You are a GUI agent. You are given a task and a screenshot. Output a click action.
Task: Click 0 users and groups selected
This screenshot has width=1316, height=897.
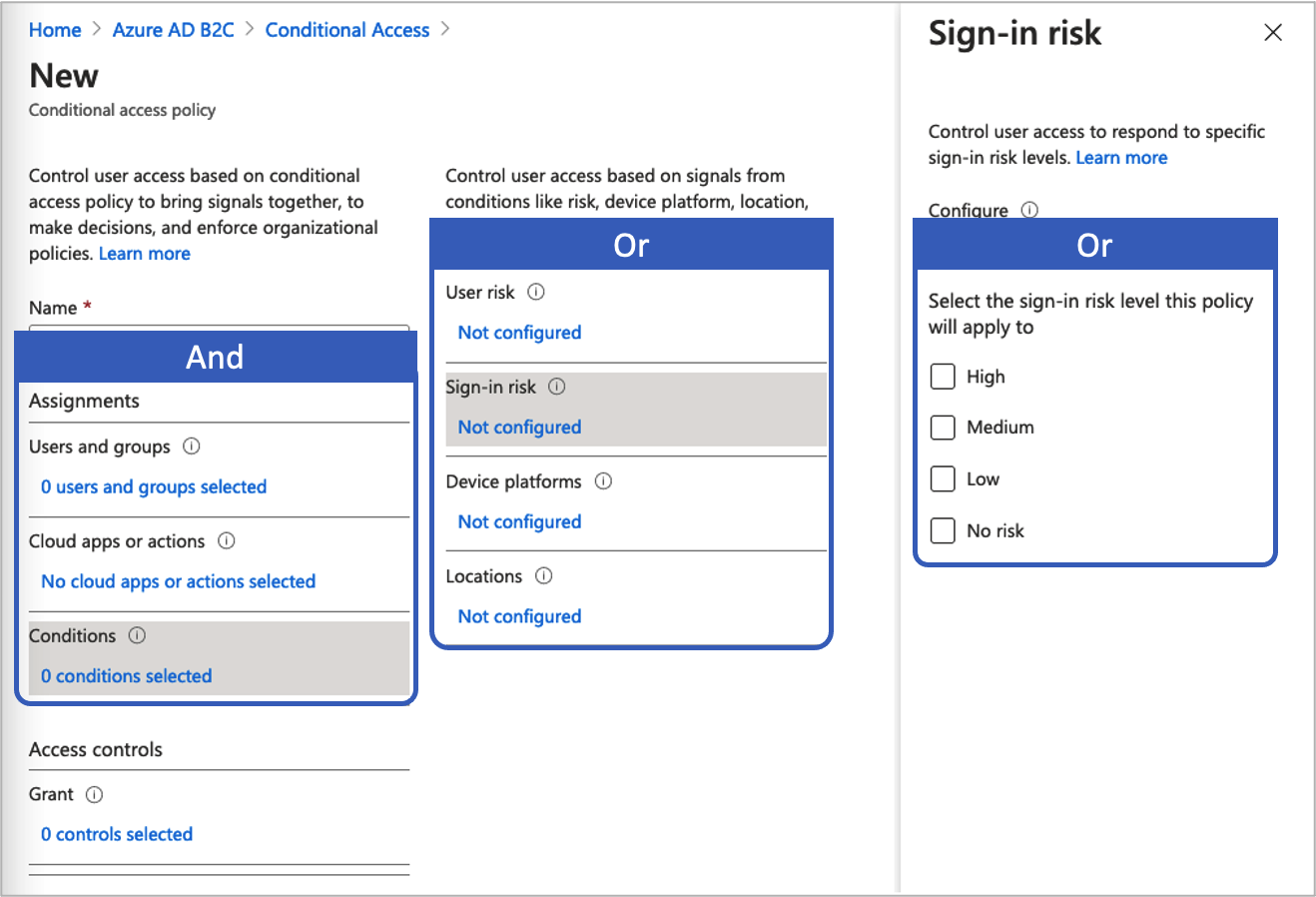pyautogui.click(x=153, y=486)
